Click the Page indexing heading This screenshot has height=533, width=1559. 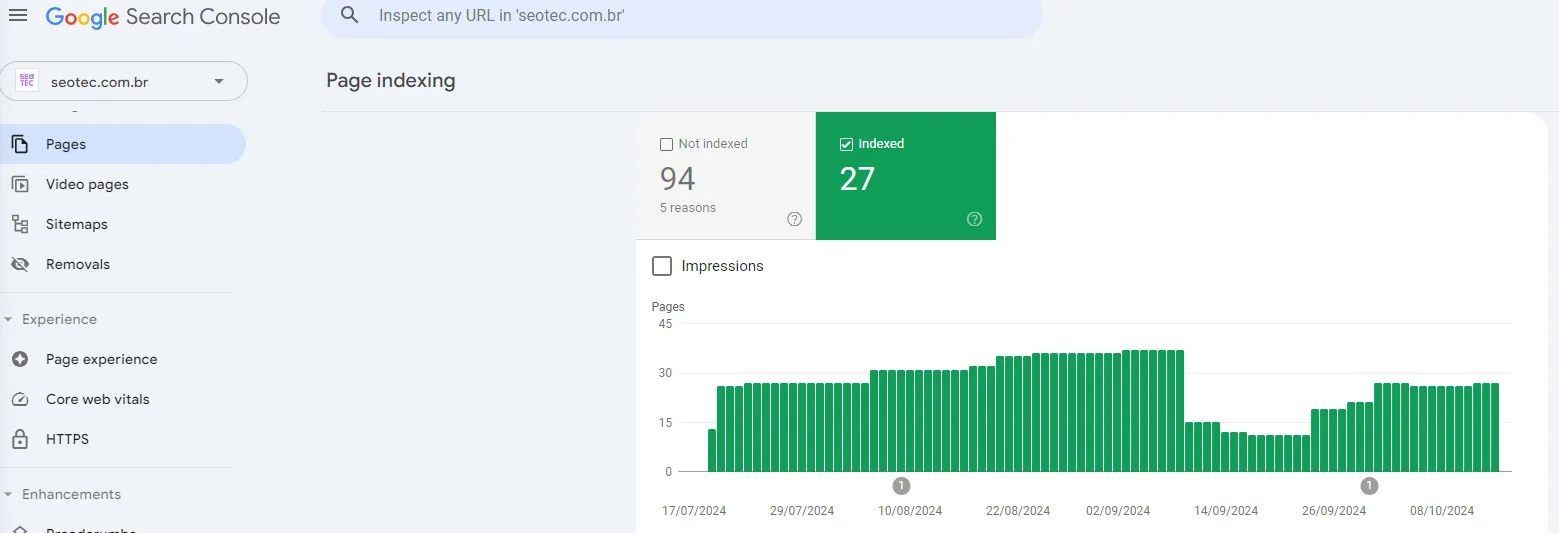(391, 81)
